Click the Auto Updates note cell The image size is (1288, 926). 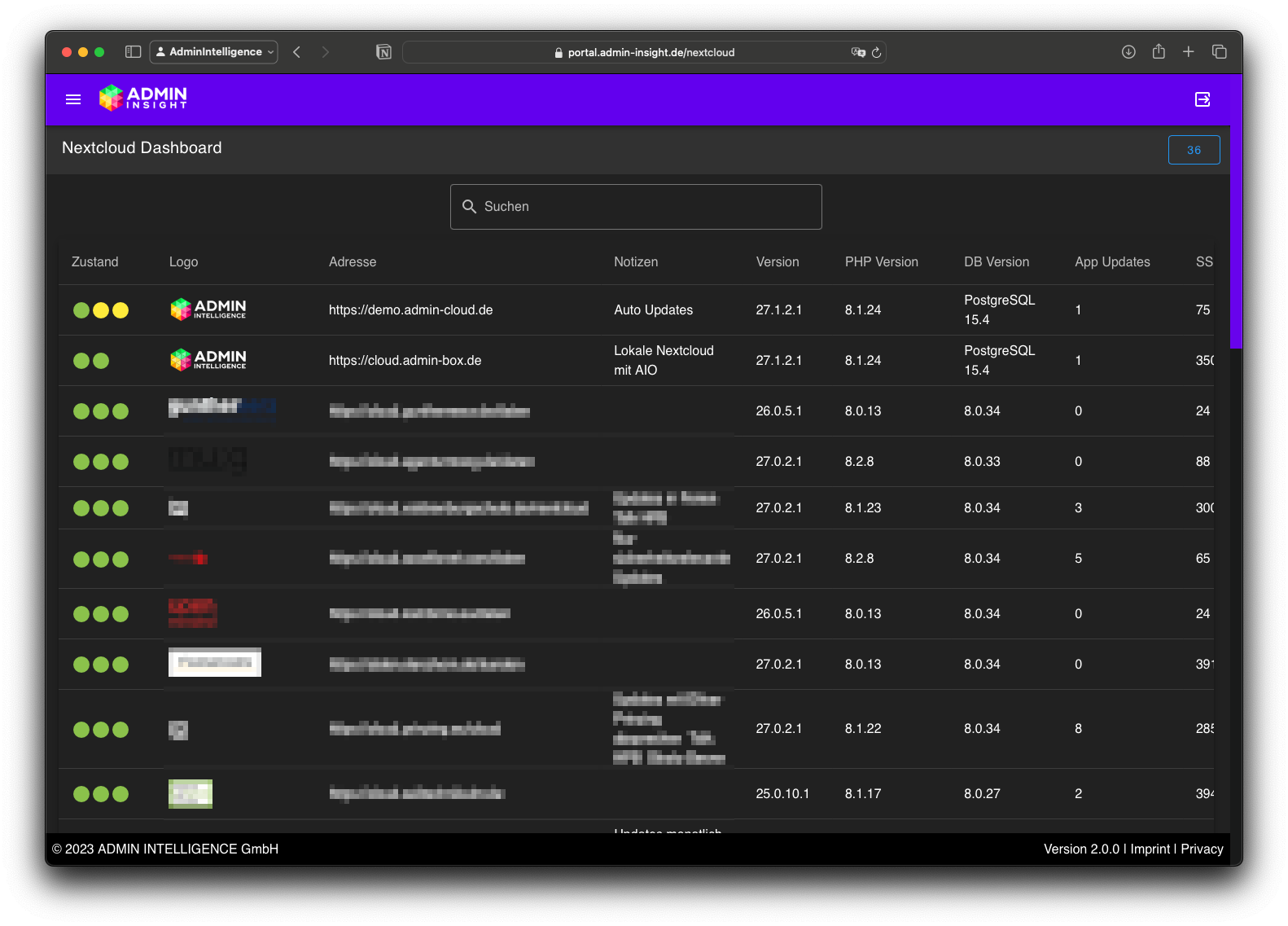654,310
